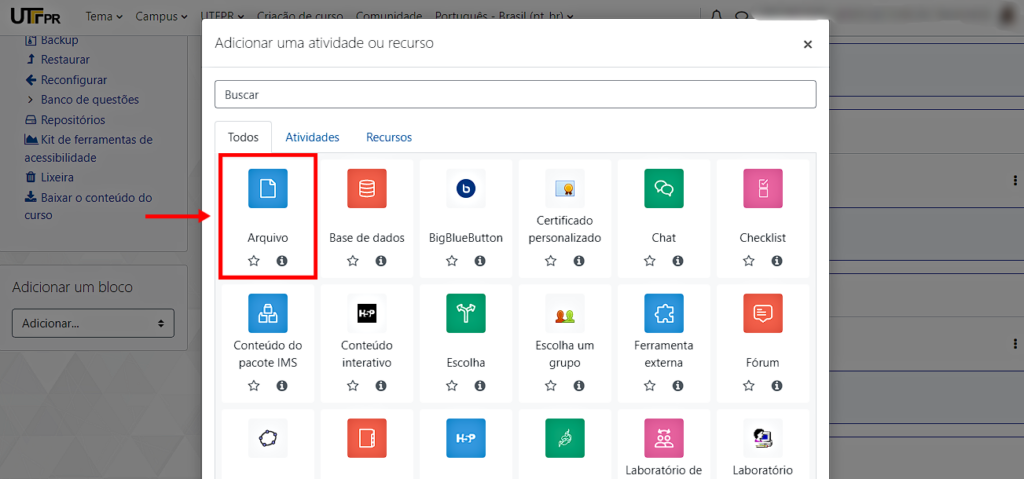The height and width of the screenshot is (479, 1024).
Task: Click the Buscar search field
Action: point(515,94)
